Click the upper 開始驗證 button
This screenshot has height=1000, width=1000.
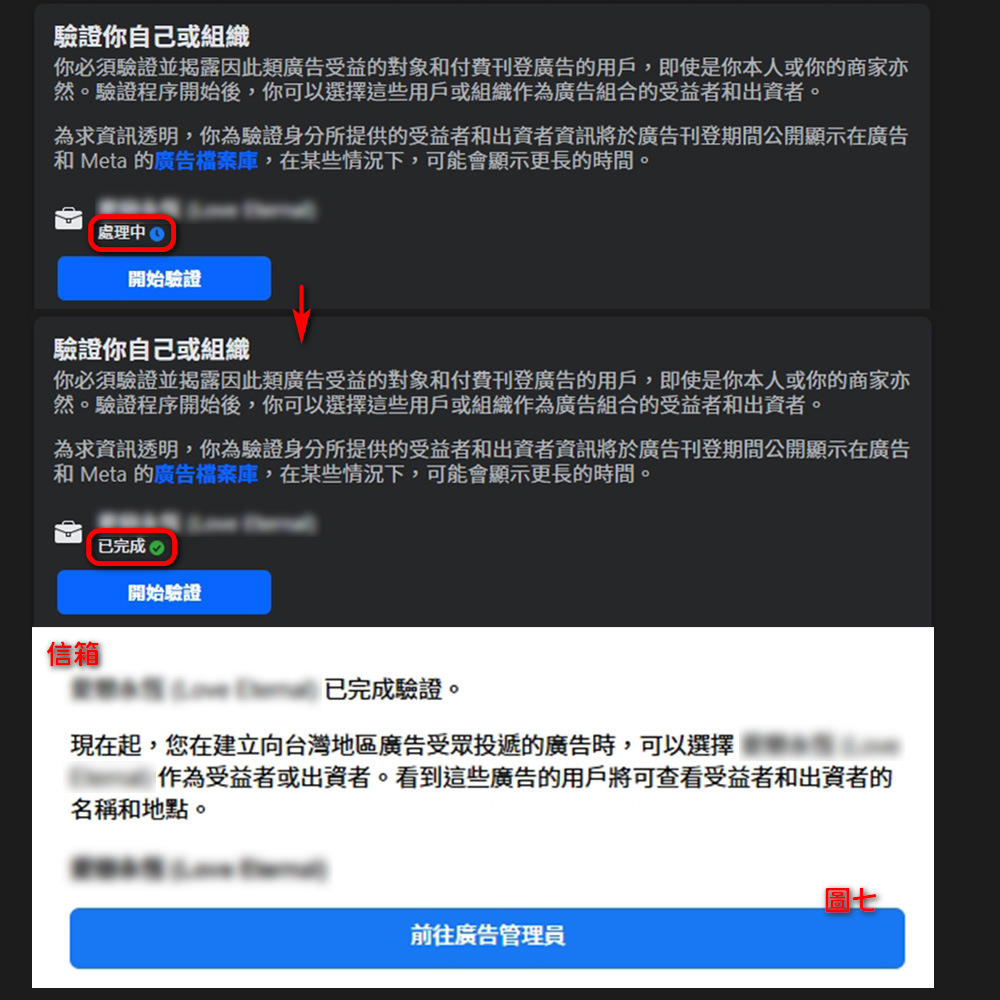coord(164,278)
